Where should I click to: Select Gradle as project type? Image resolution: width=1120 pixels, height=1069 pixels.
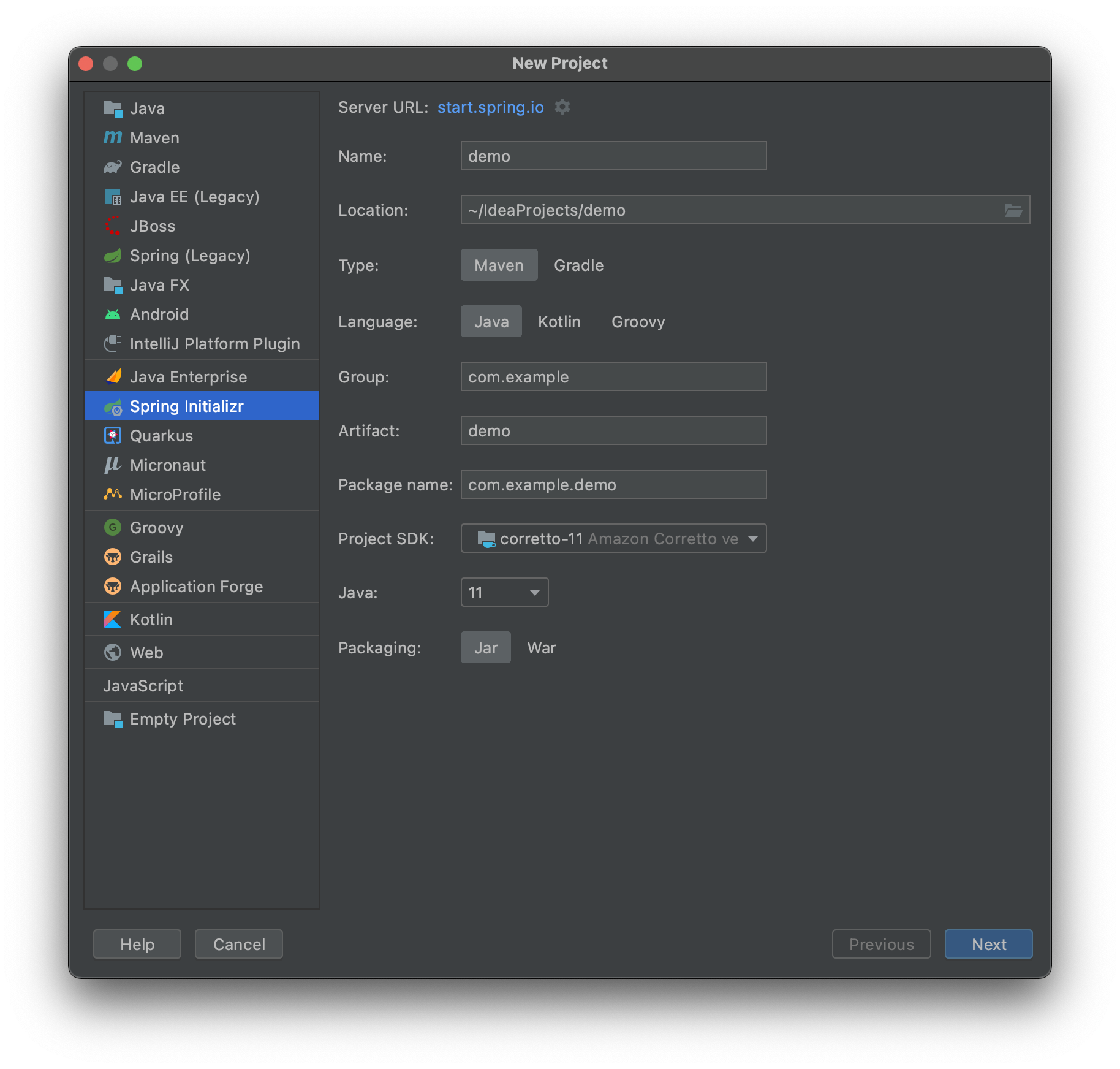[x=579, y=265]
